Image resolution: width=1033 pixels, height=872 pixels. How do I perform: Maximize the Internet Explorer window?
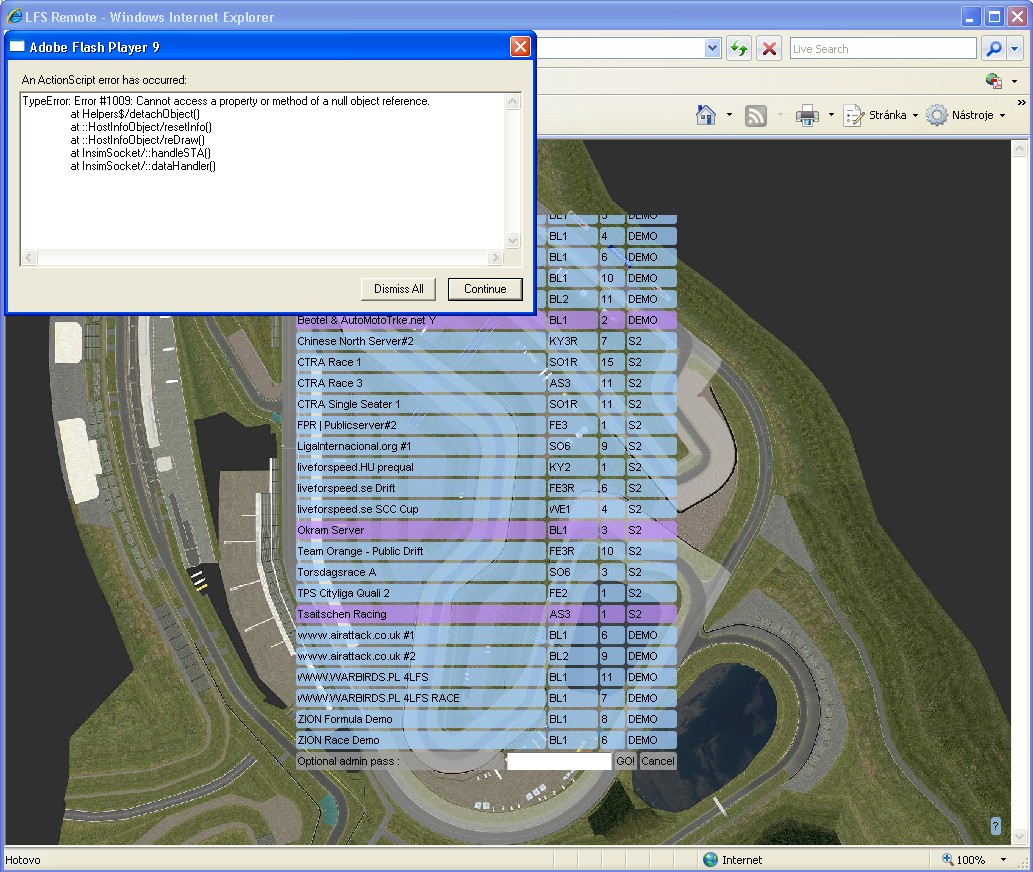tap(994, 16)
